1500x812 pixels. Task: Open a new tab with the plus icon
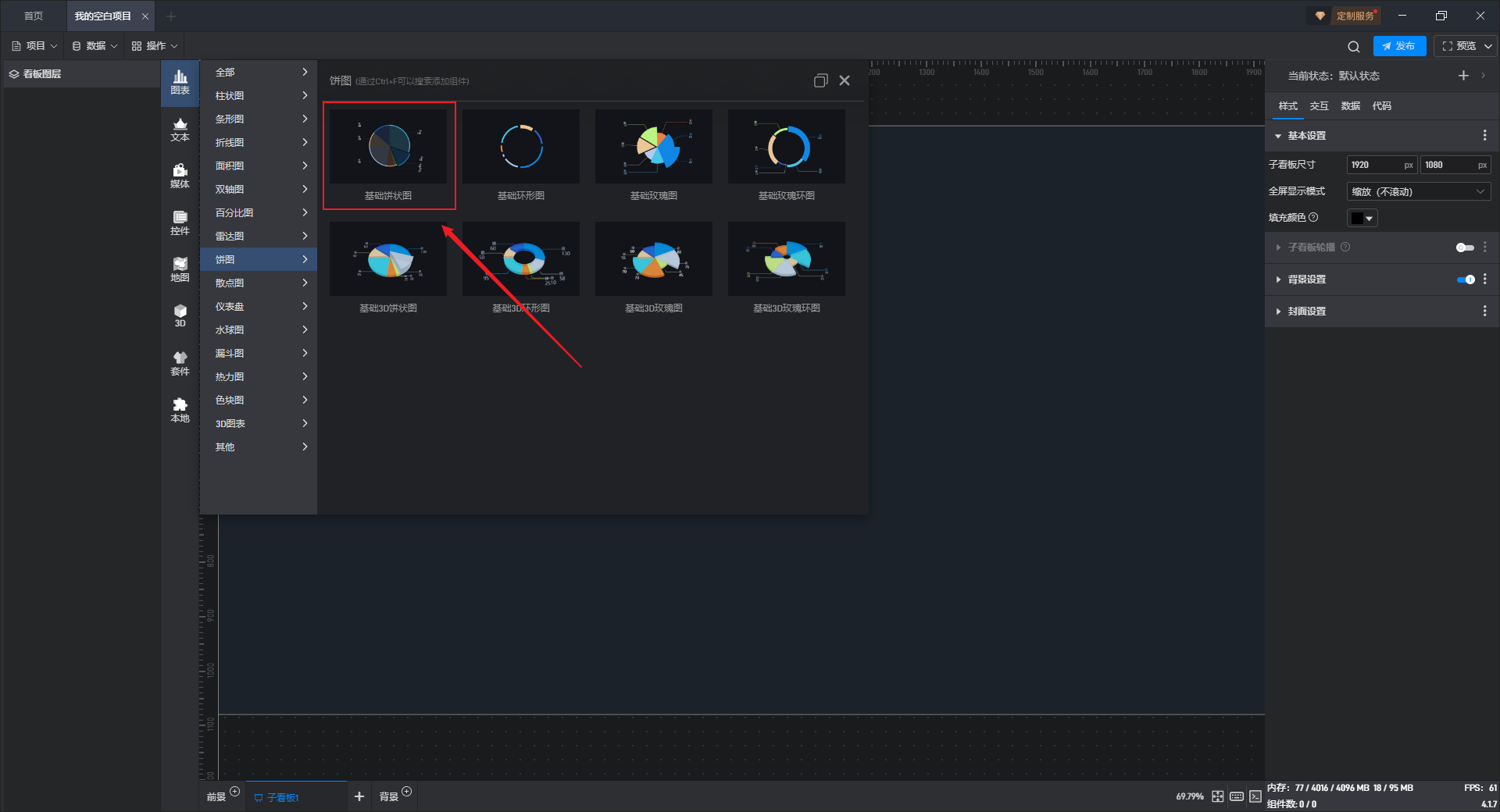click(x=171, y=16)
